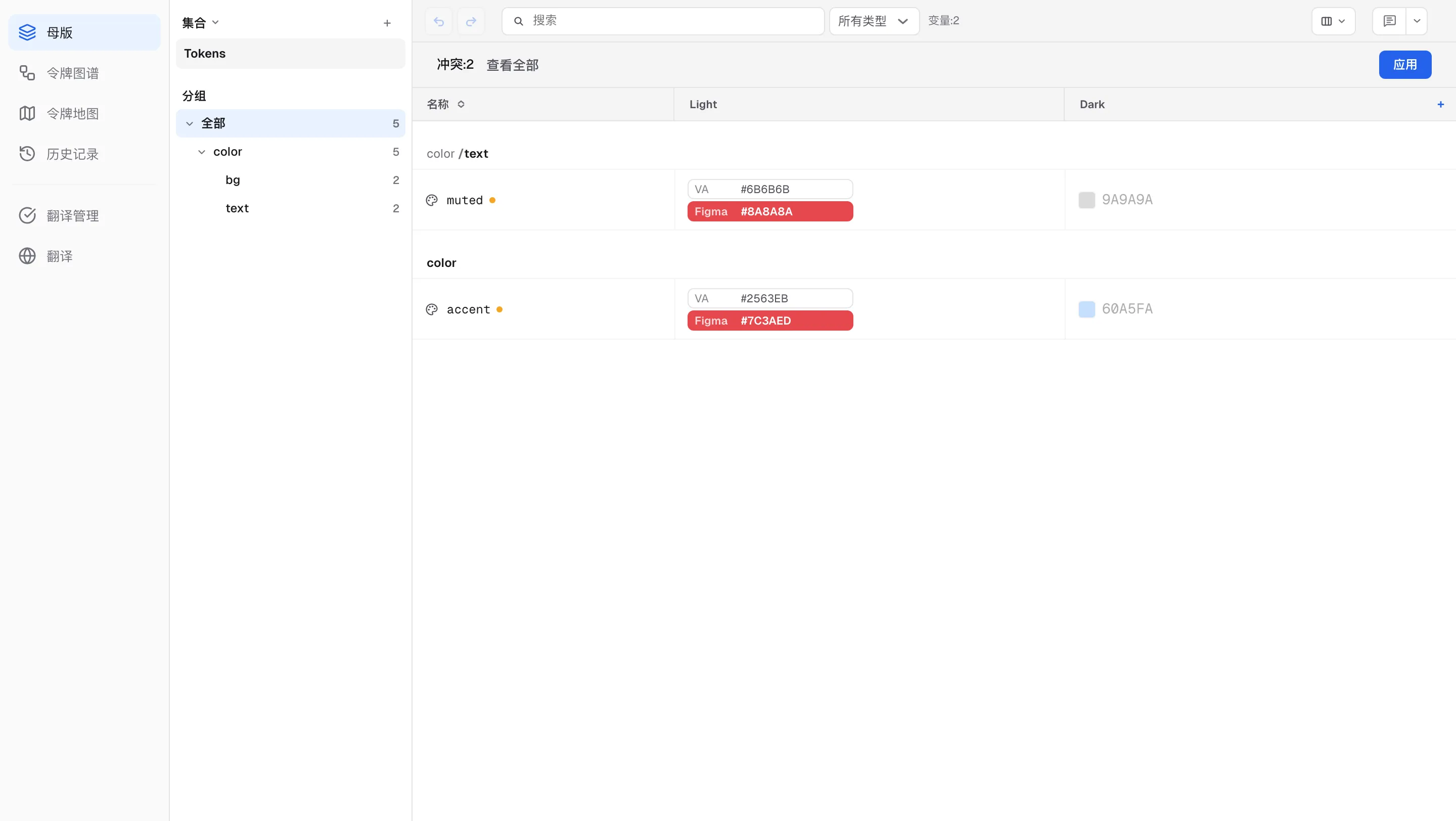Image resolution: width=1456 pixels, height=821 pixels.
Task: Open the dropdown arrow next to comments
Action: pyautogui.click(x=1417, y=21)
